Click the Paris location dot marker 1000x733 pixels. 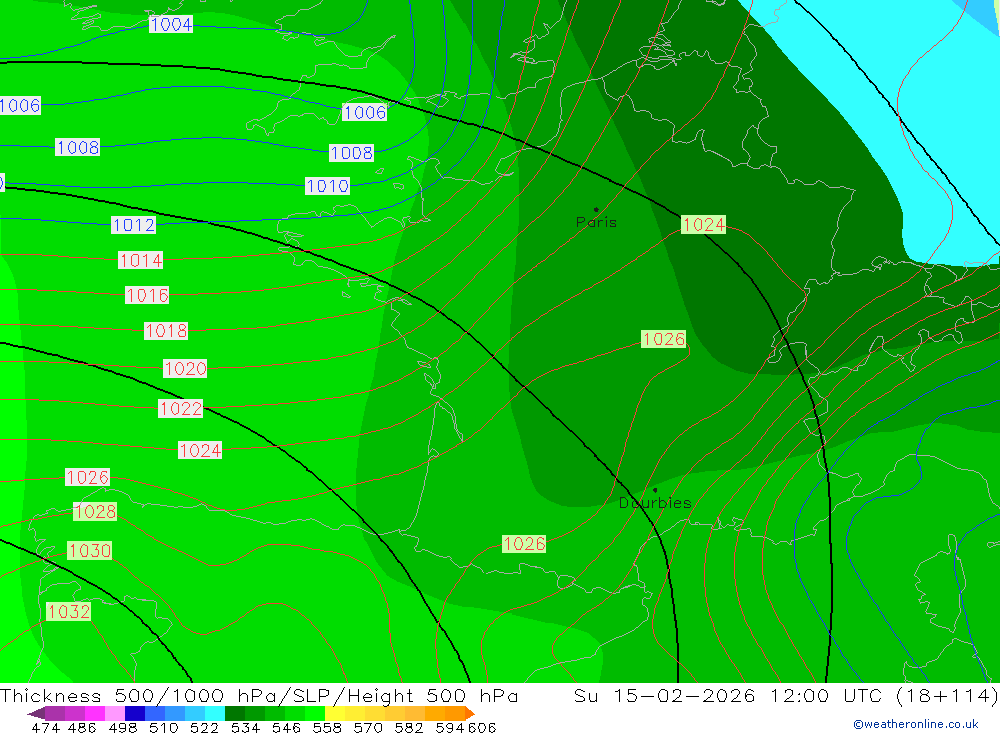tap(596, 209)
